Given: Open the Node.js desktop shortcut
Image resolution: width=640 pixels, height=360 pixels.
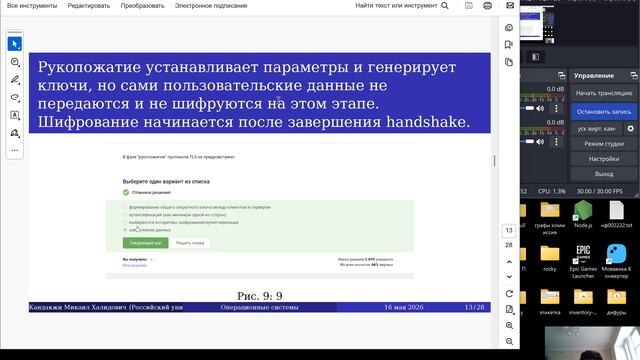Looking at the screenshot, I should click(582, 215).
